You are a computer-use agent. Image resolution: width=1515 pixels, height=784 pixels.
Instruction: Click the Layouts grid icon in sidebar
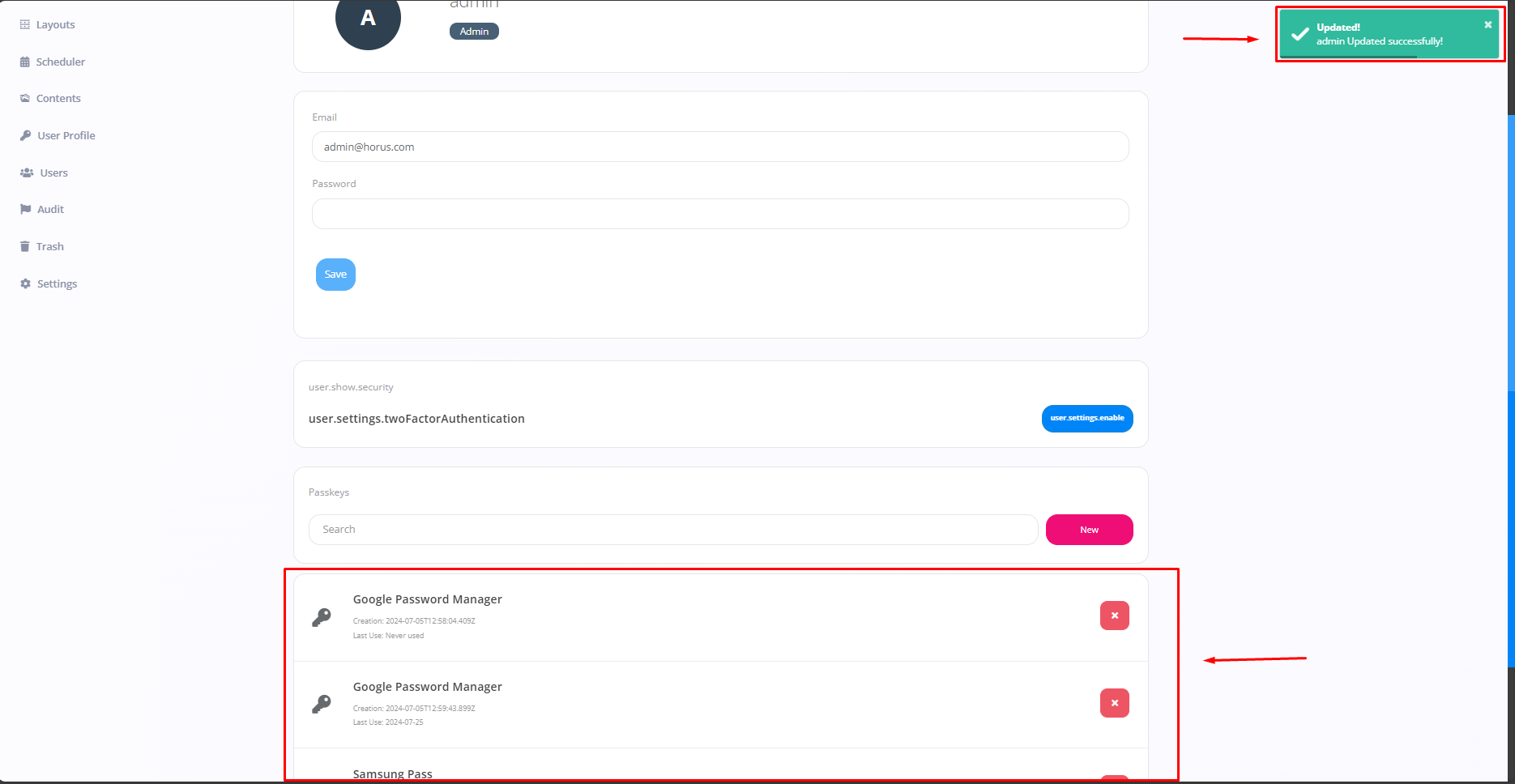24,25
